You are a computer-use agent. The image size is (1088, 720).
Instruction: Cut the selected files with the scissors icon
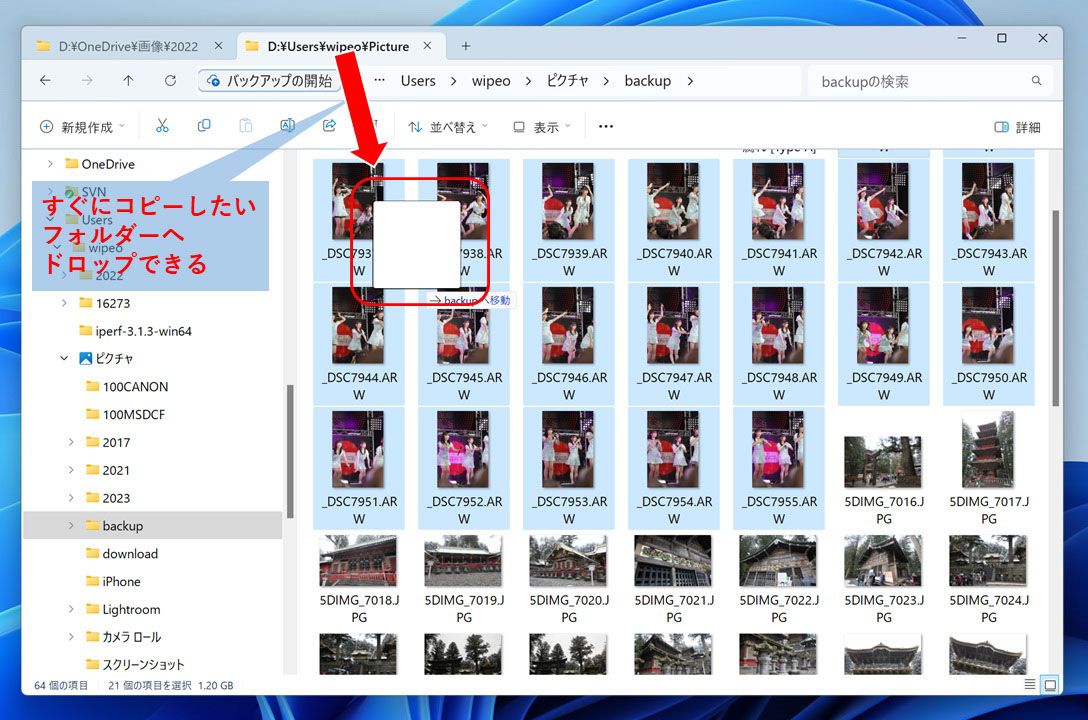[x=162, y=126]
